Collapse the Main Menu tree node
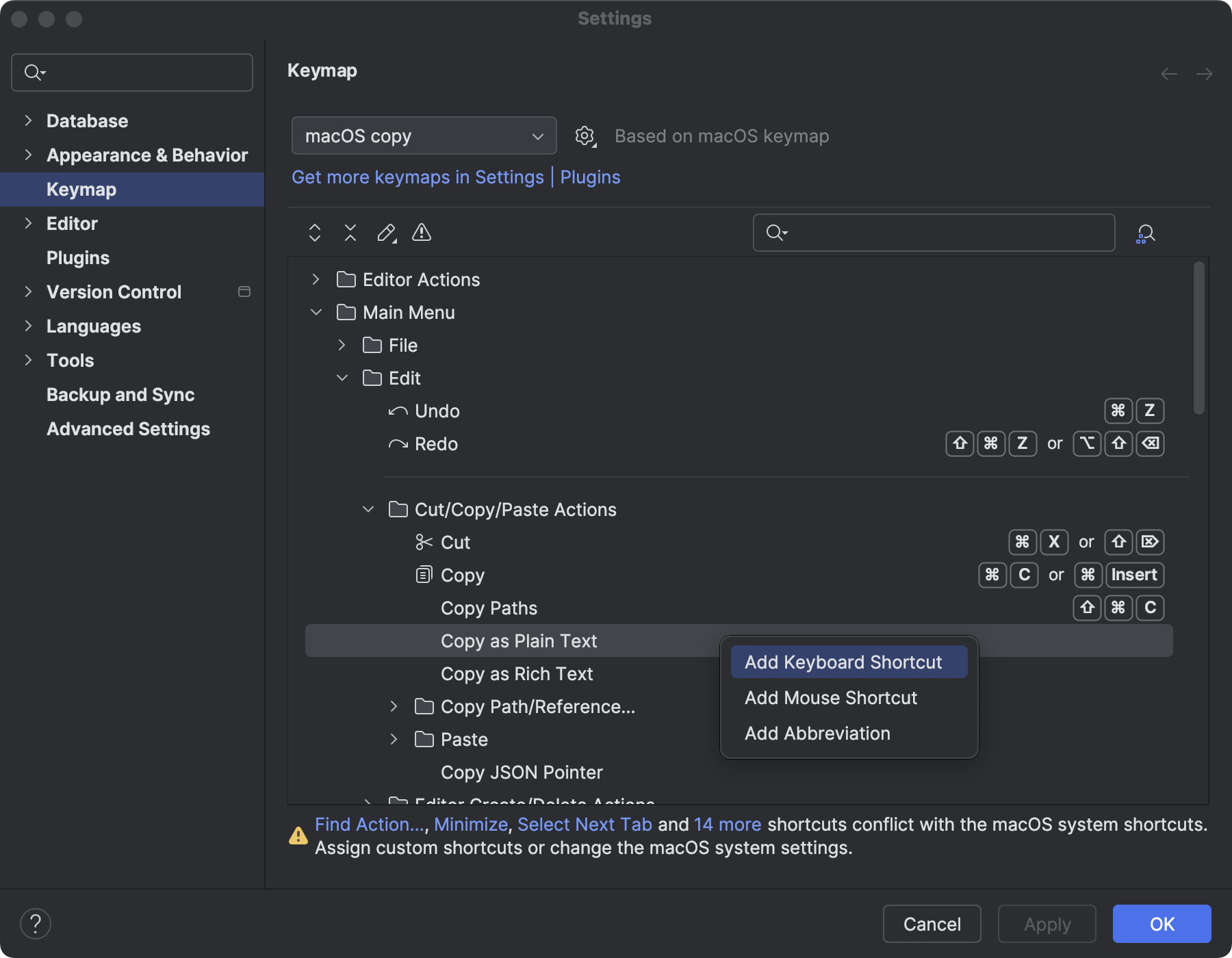 click(x=316, y=312)
